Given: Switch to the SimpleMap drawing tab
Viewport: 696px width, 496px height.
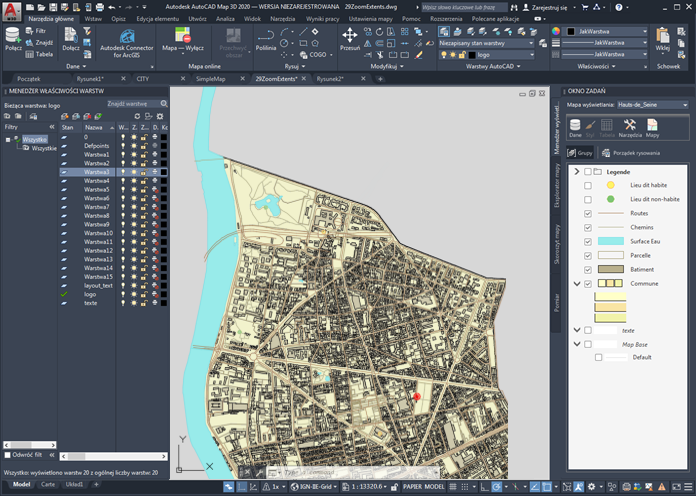Looking at the screenshot, I should point(210,78).
